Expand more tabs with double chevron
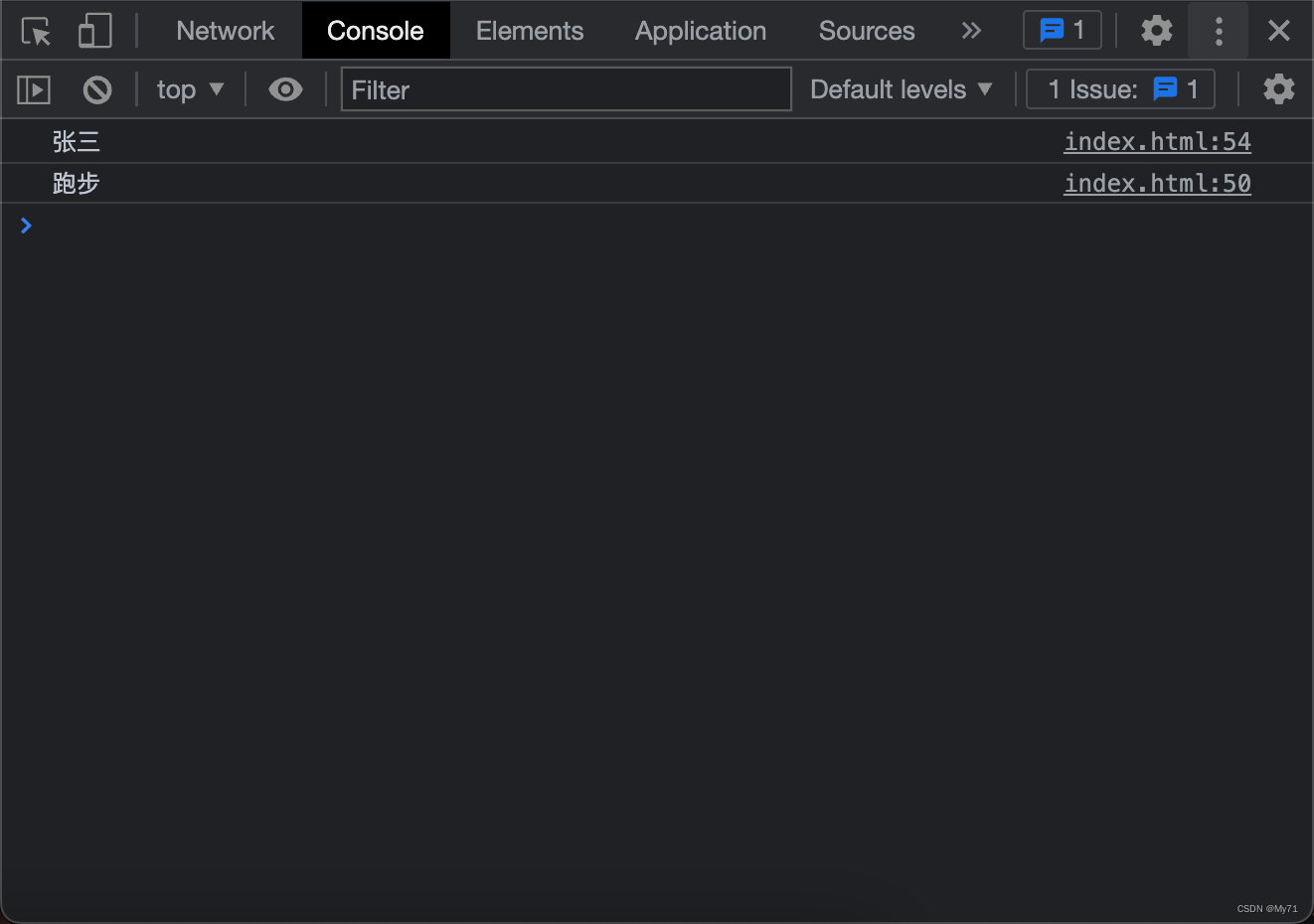This screenshot has width=1314, height=924. (971, 31)
